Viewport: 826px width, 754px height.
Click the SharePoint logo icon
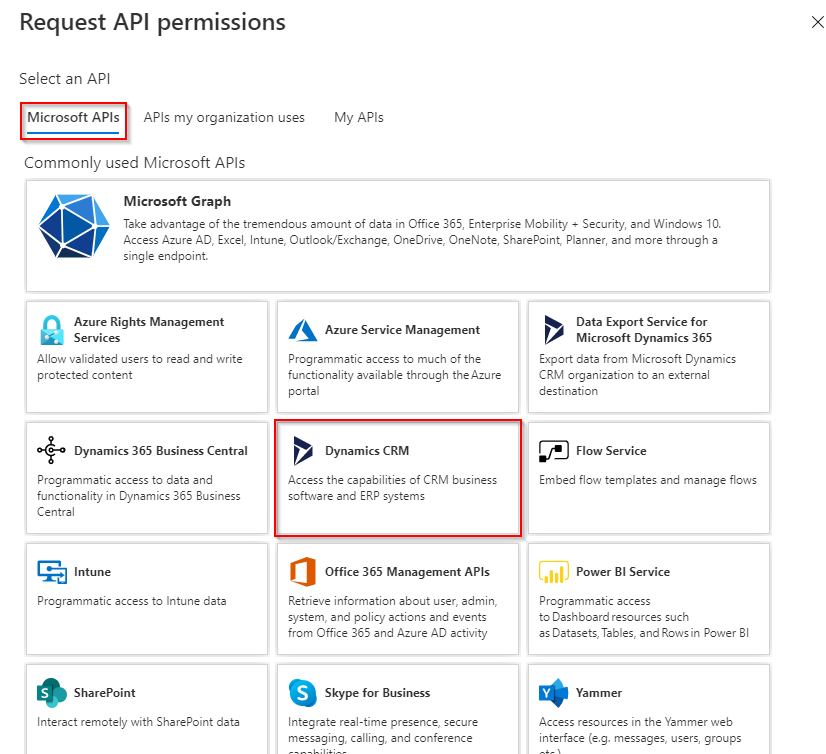click(x=52, y=692)
